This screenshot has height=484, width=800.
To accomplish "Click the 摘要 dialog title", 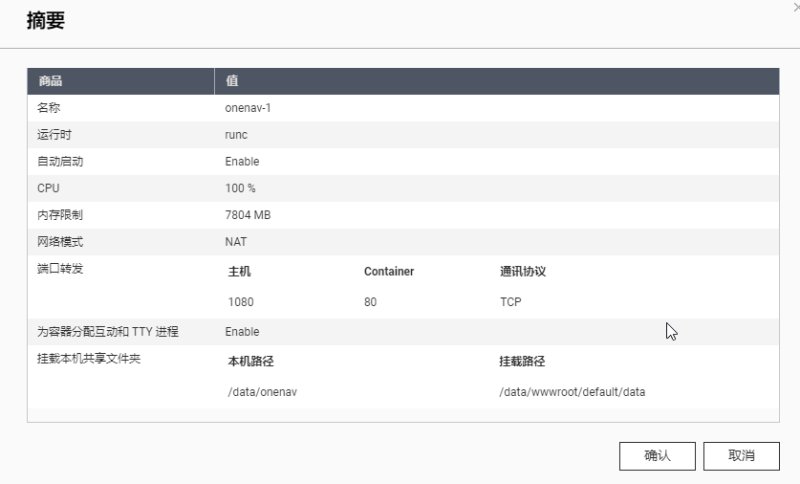I will (x=46, y=21).
